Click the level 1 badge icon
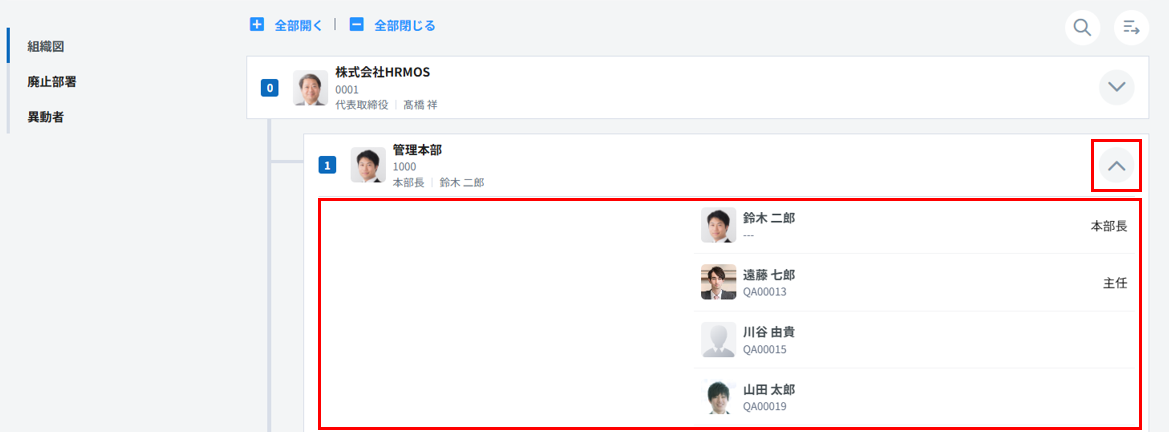This screenshot has height=432, width=1169. click(x=327, y=165)
